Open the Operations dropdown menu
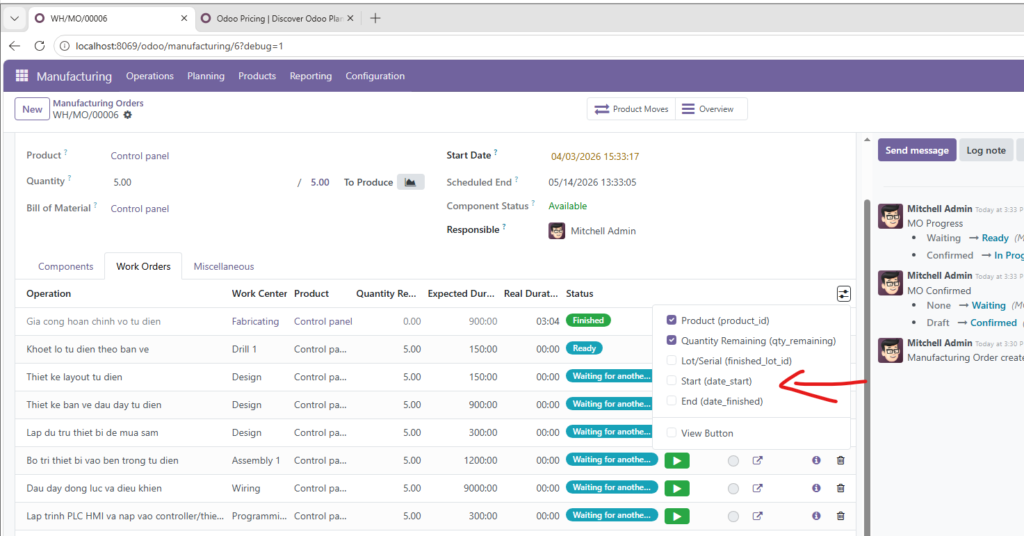Viewport: 1024px width, 536px height. pos(150,77)
